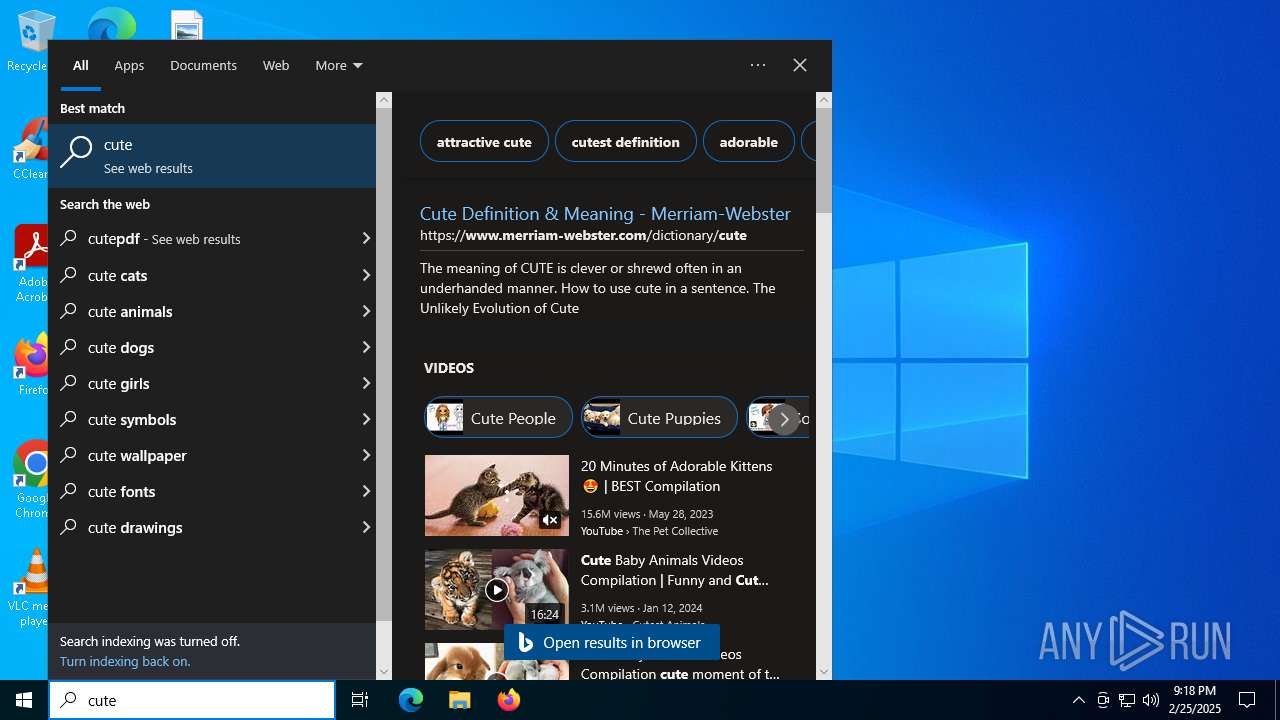
Task: Open the Start menu Windows icon
Action: point(24,700)
